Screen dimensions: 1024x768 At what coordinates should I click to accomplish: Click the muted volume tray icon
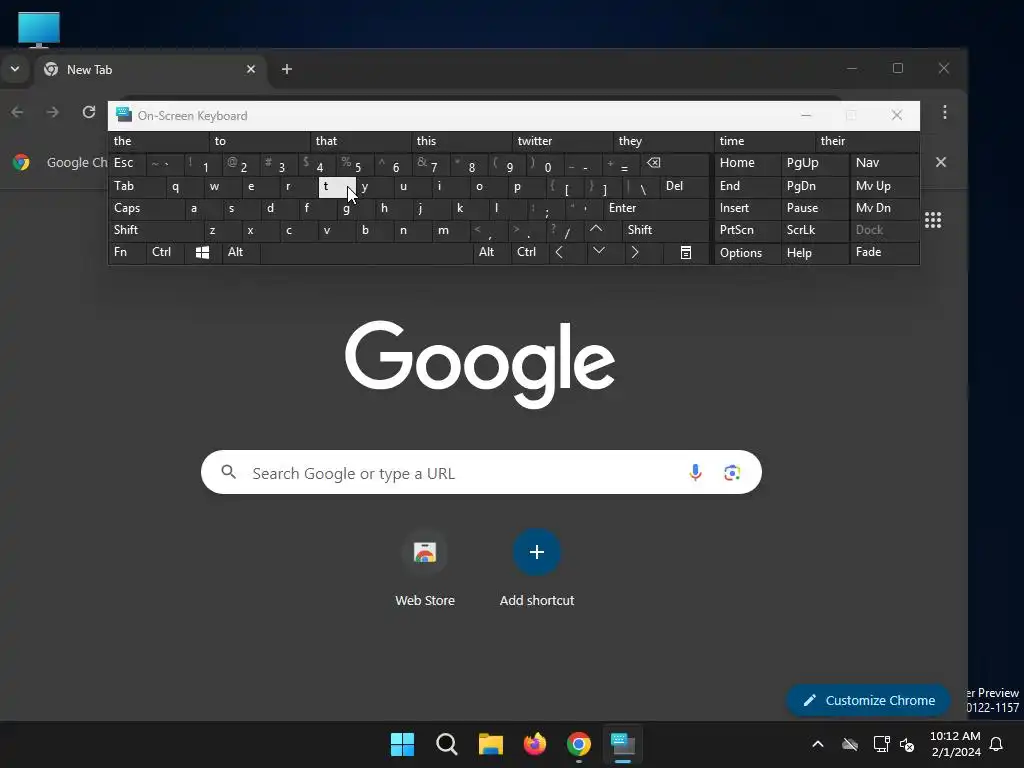[x=907, y=744]
